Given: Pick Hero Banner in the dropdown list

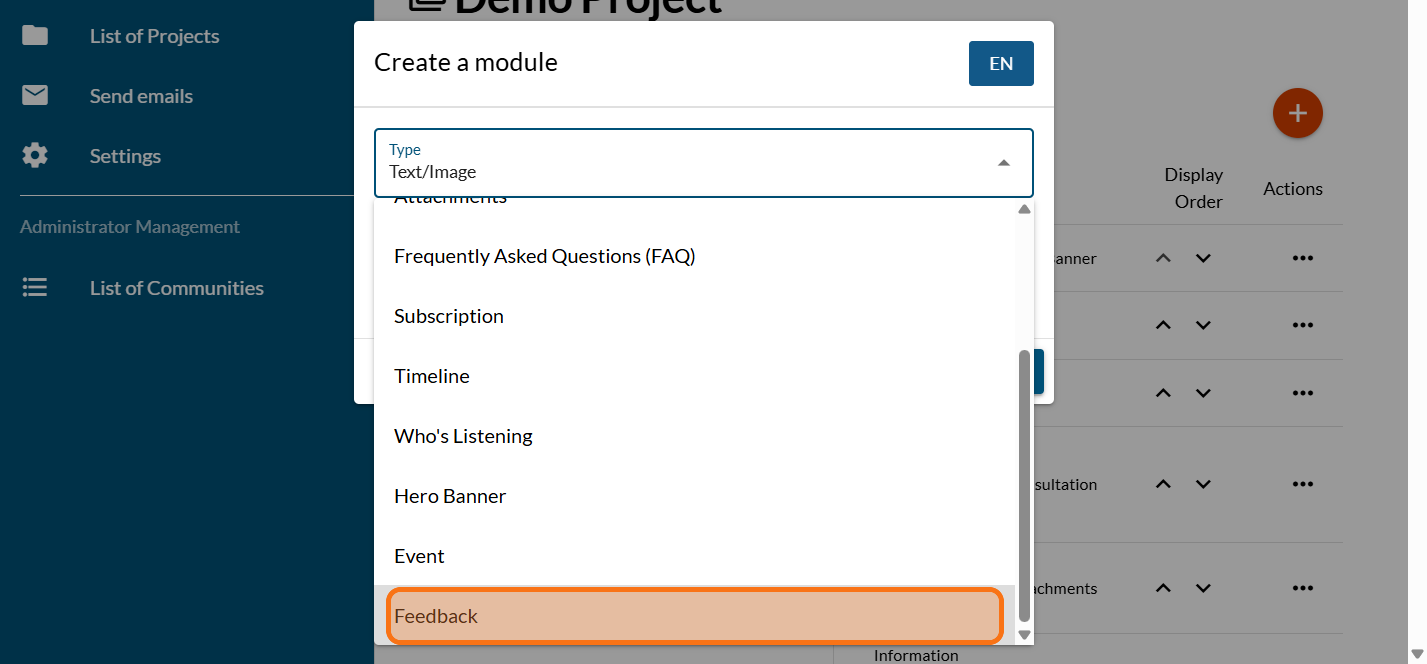Looking at the screenshot, I should [x=450, y=496].
